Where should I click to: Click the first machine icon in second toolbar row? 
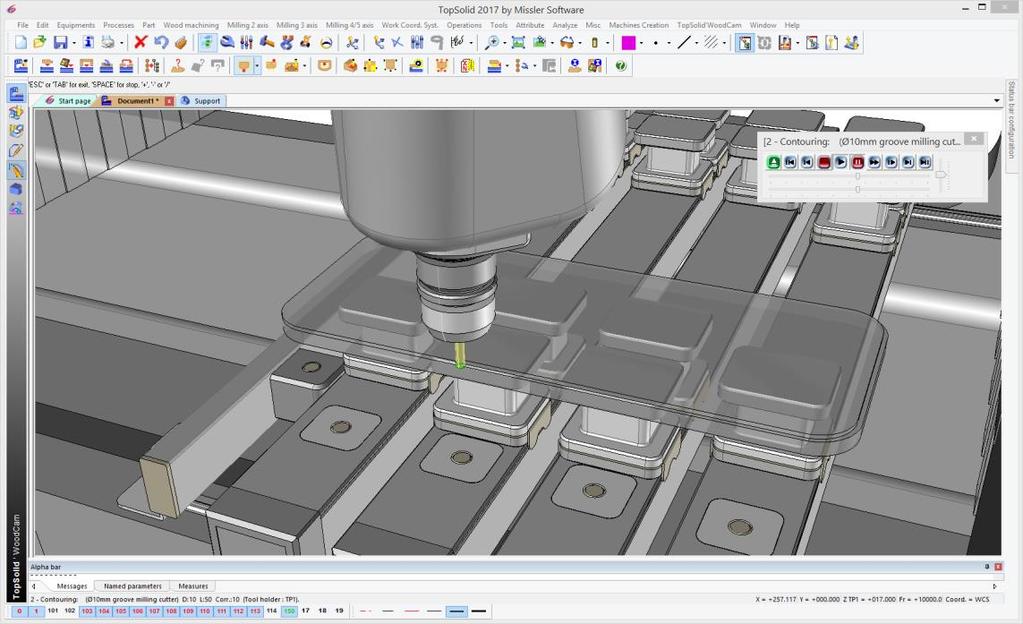click(21, 65)
